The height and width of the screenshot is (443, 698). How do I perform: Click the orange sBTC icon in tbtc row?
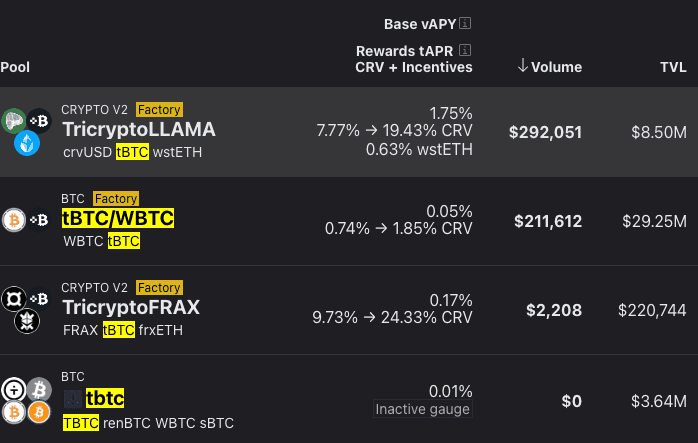click(38, 412)
